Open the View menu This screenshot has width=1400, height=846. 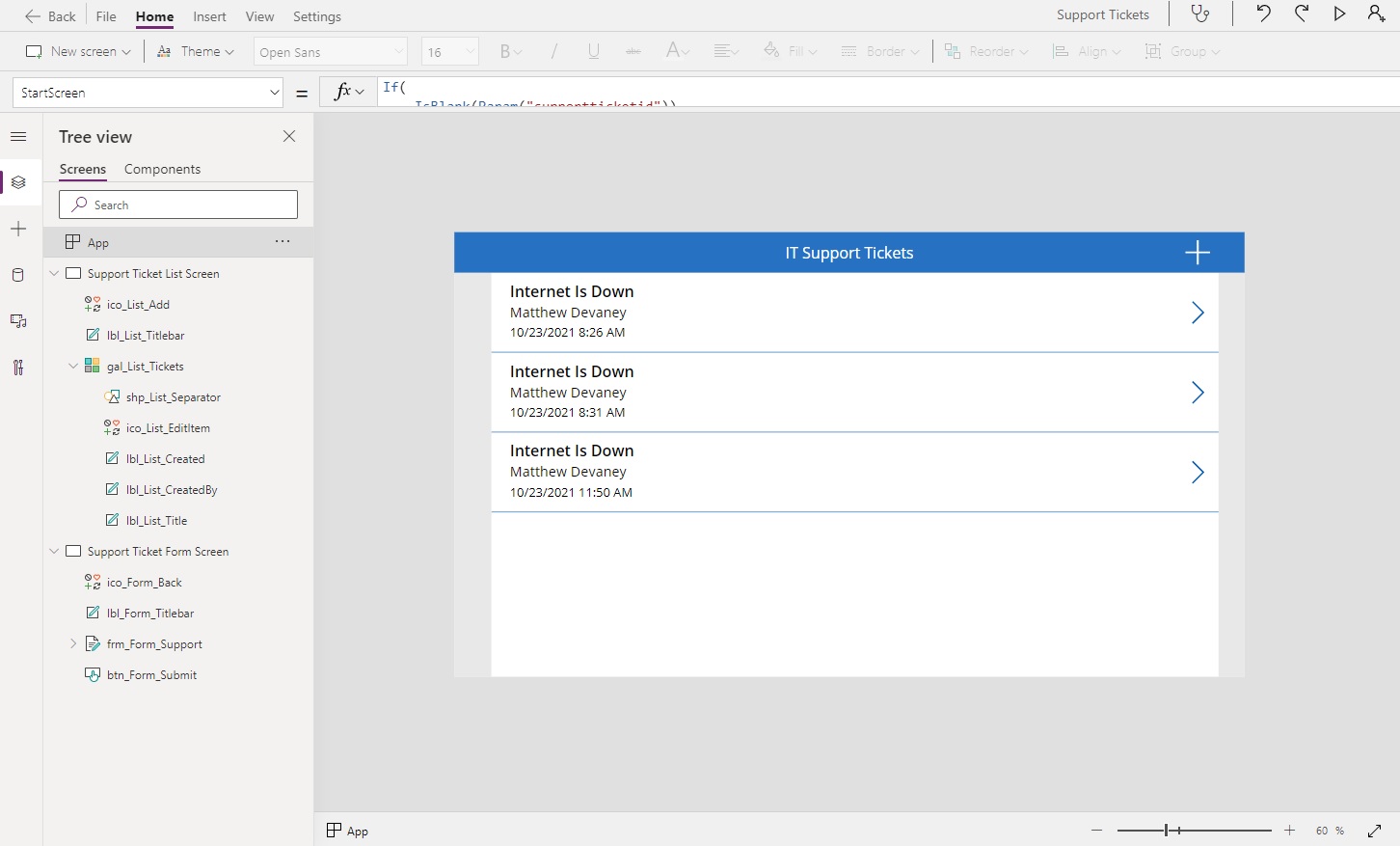(258, 16)
